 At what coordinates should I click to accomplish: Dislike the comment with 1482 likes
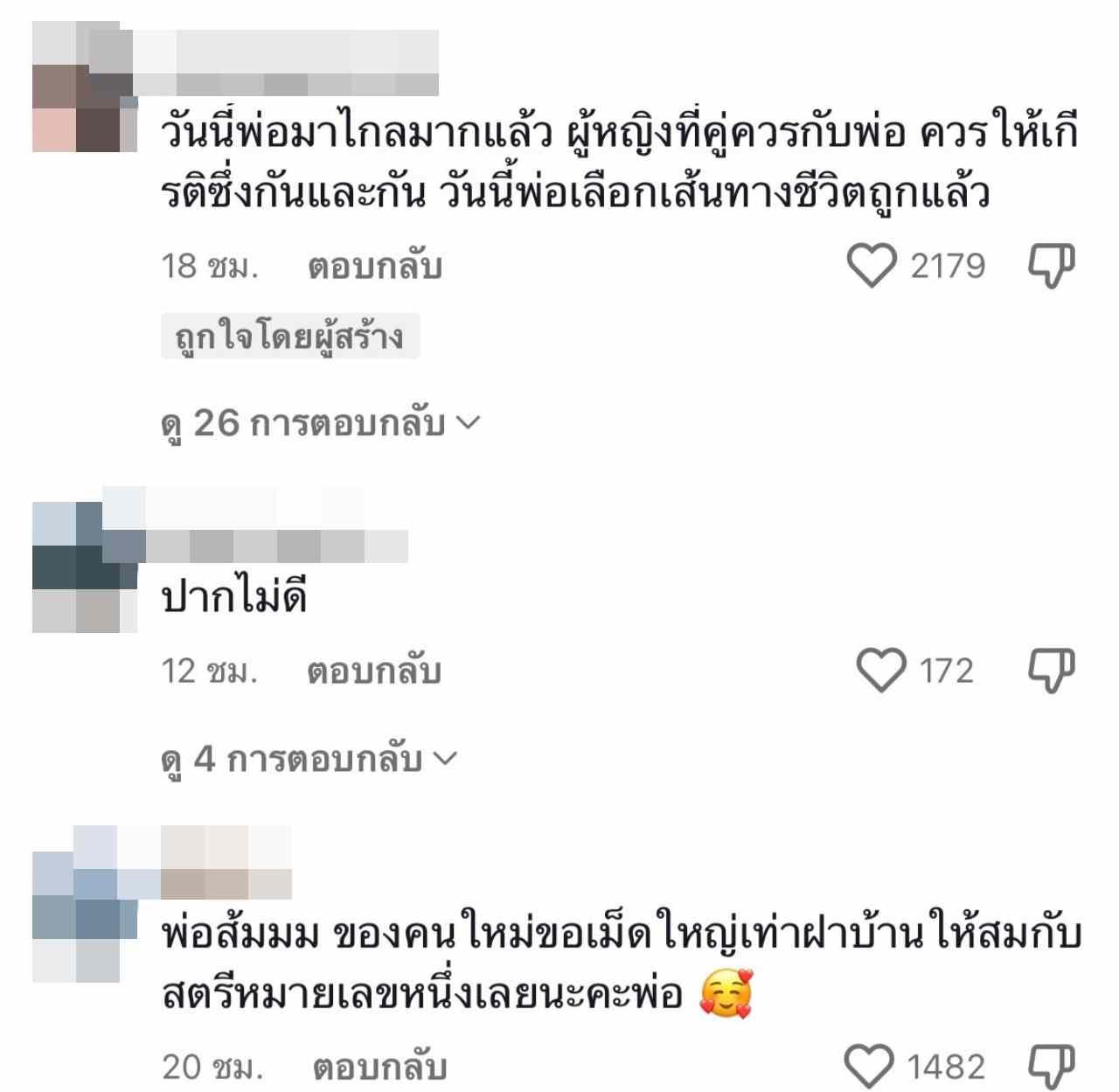pos(1051,1067)
